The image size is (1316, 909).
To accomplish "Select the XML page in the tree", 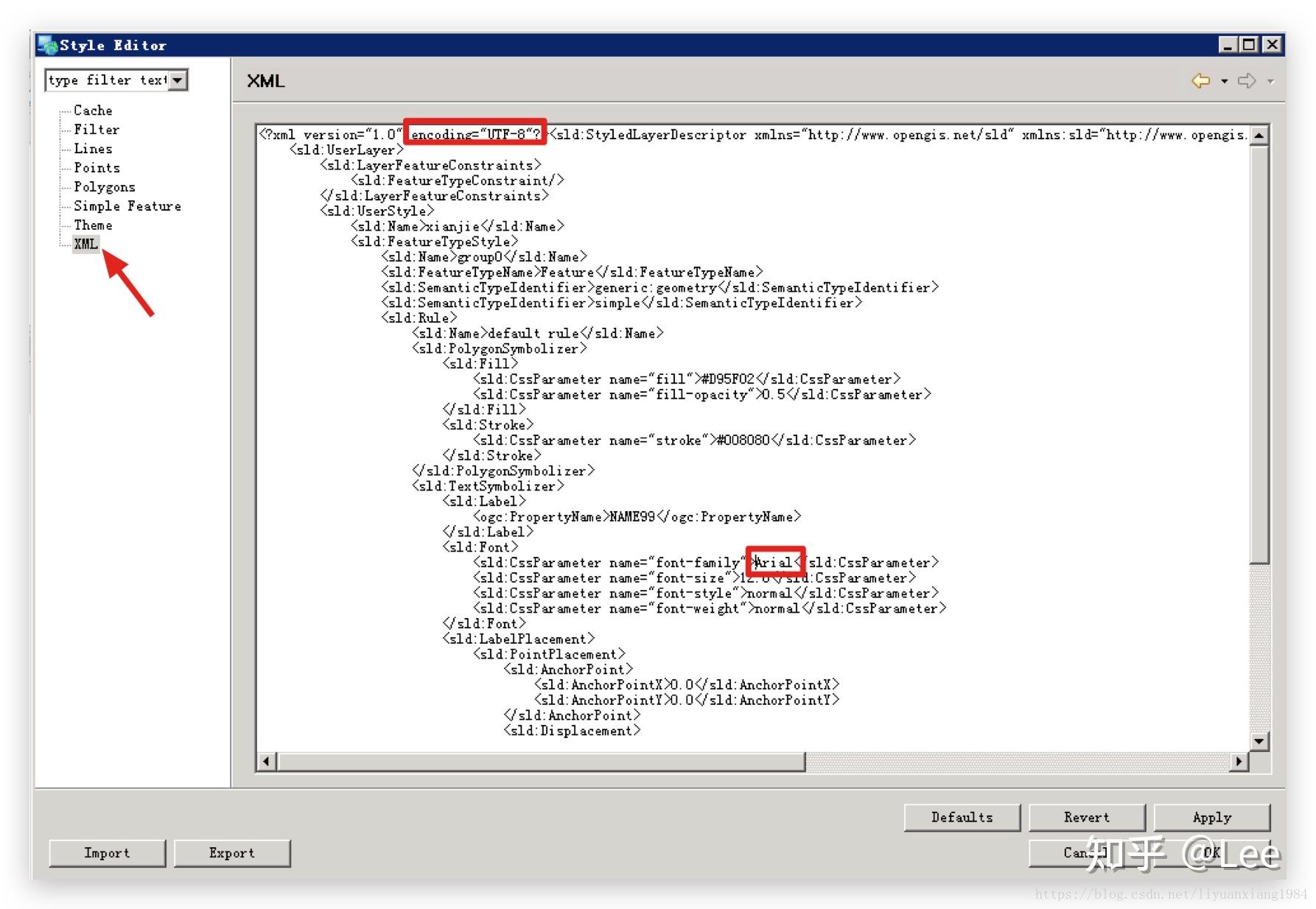I will [x=85, y=244].
